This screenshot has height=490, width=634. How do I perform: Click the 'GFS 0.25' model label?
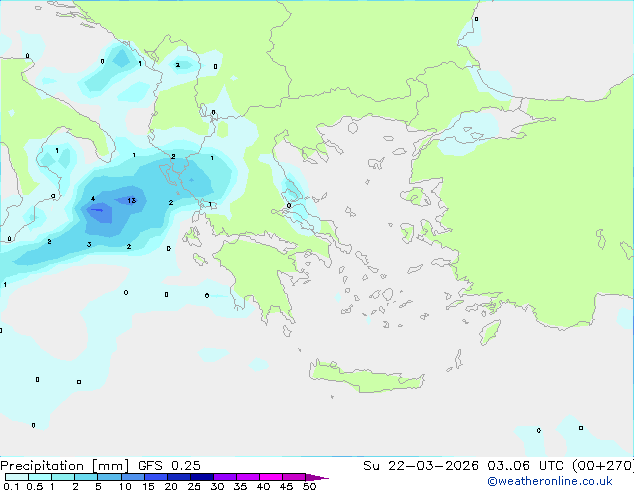169,466
